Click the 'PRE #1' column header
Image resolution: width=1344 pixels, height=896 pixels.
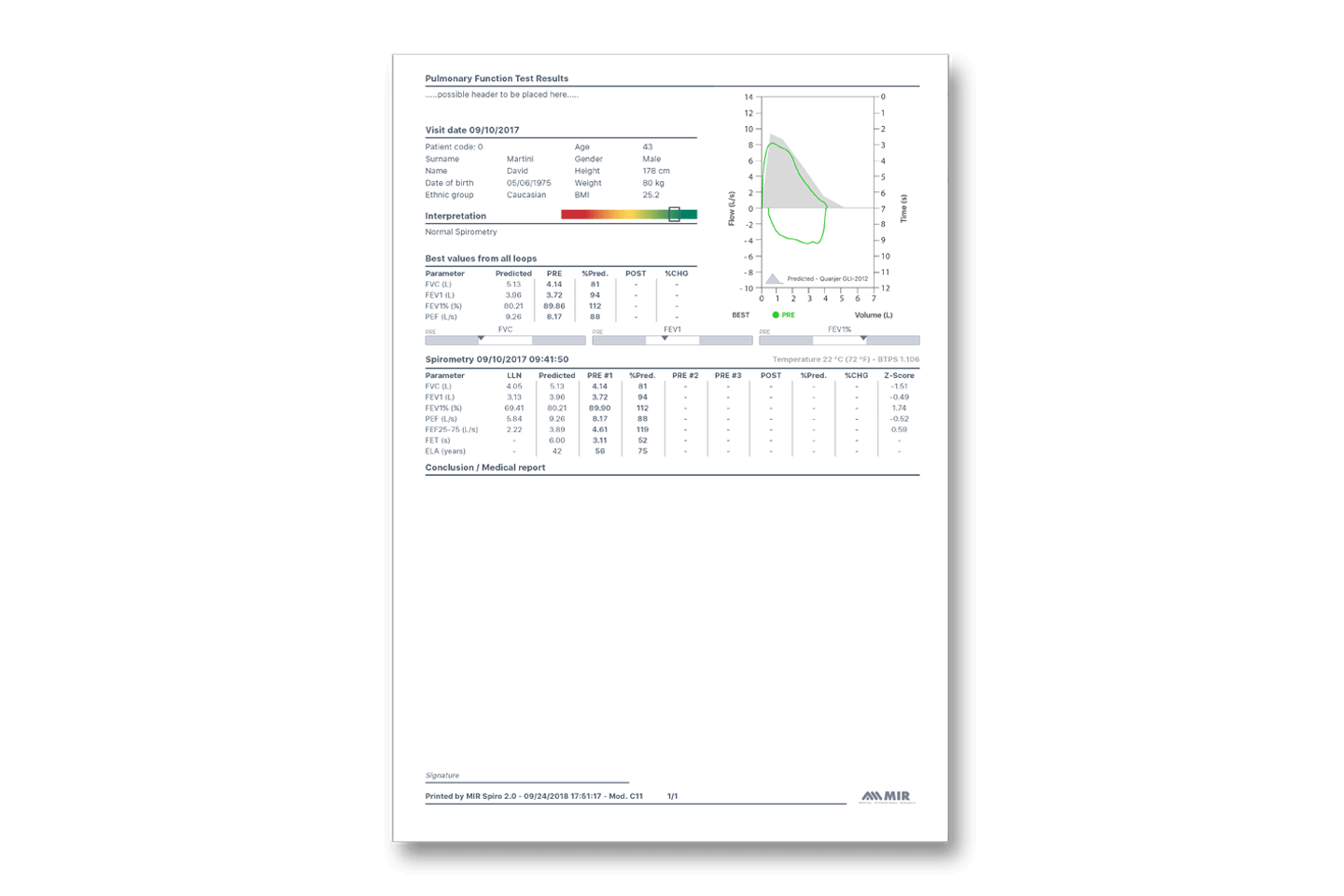click(x=600, y=375)
